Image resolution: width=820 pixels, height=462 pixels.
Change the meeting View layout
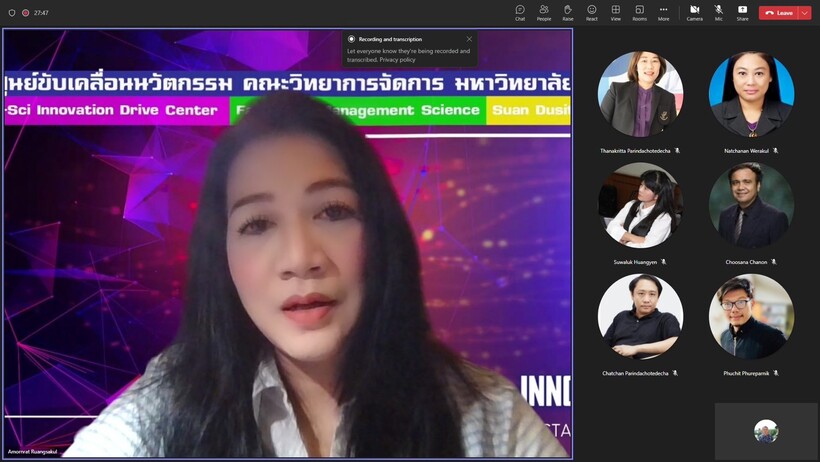point(616,13)
